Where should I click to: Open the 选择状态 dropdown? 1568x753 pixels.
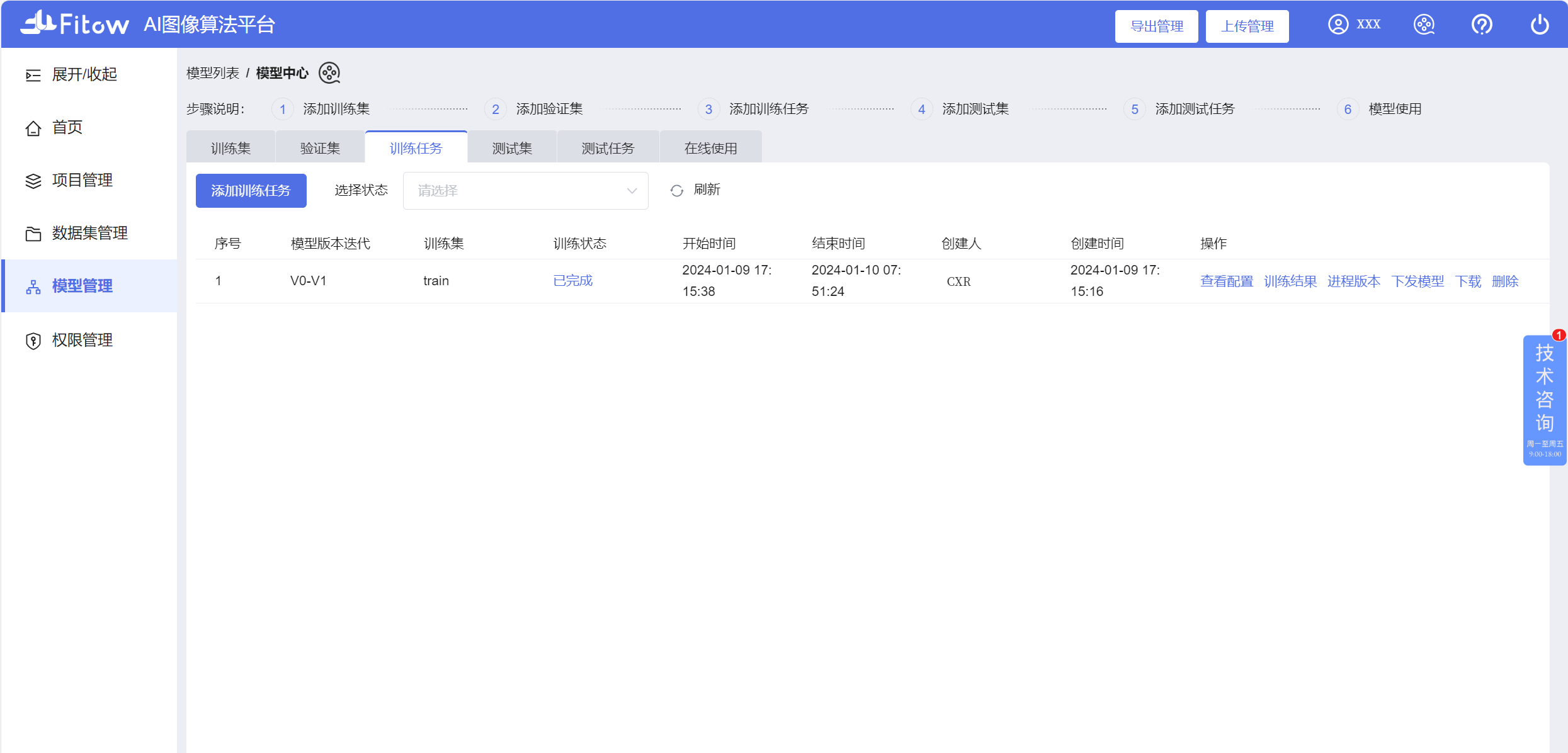point(526,191)
